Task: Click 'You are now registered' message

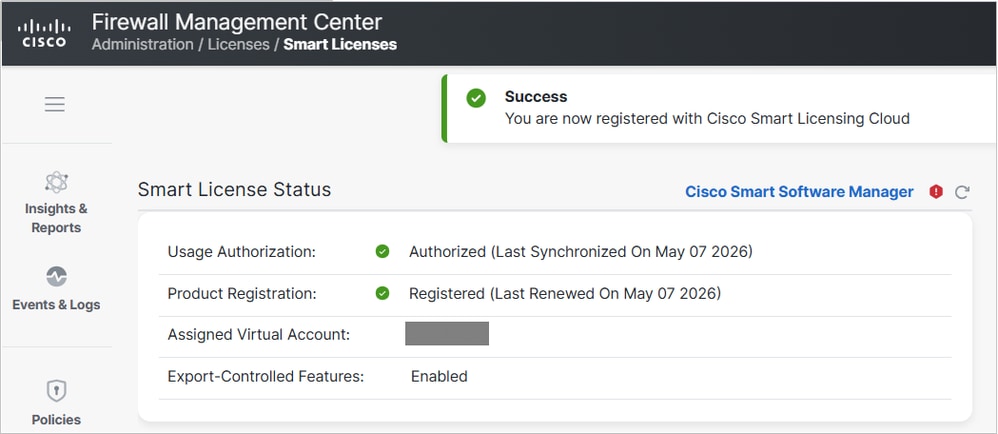Action: pyautogui.click(x=707, y=118)
